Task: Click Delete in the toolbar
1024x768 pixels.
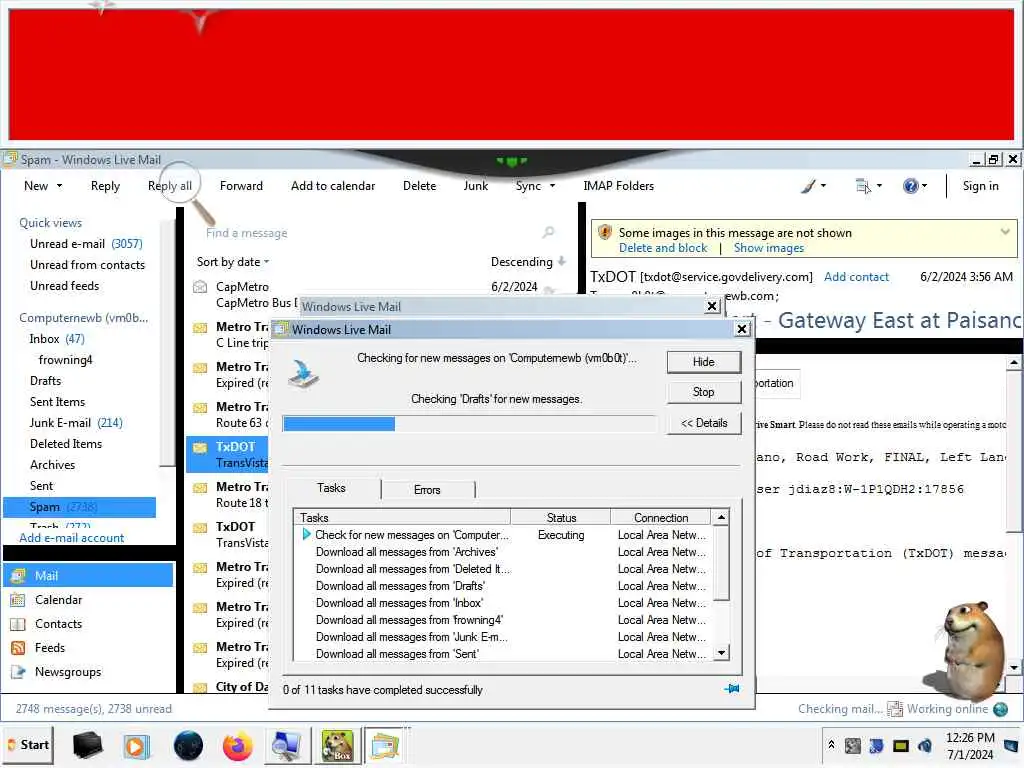Action: click(419, 186)
